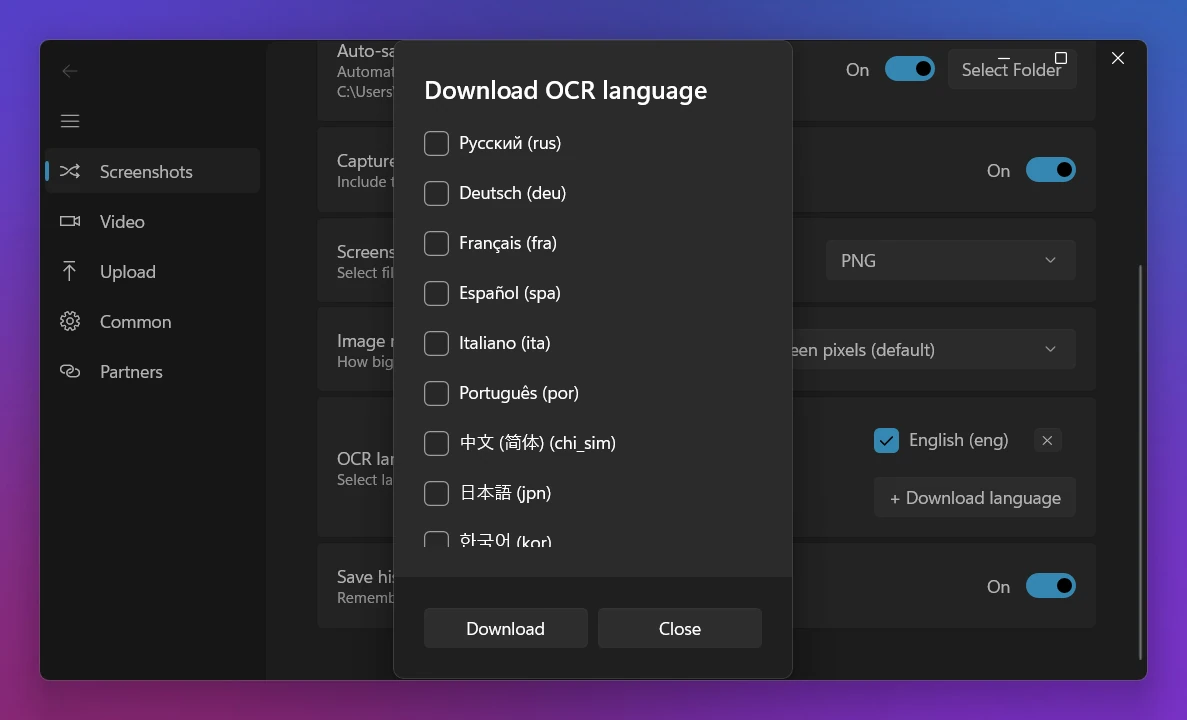Toggle the Capture cursor switch
Screen dimensions: 1187x720
coord(1051,170)
